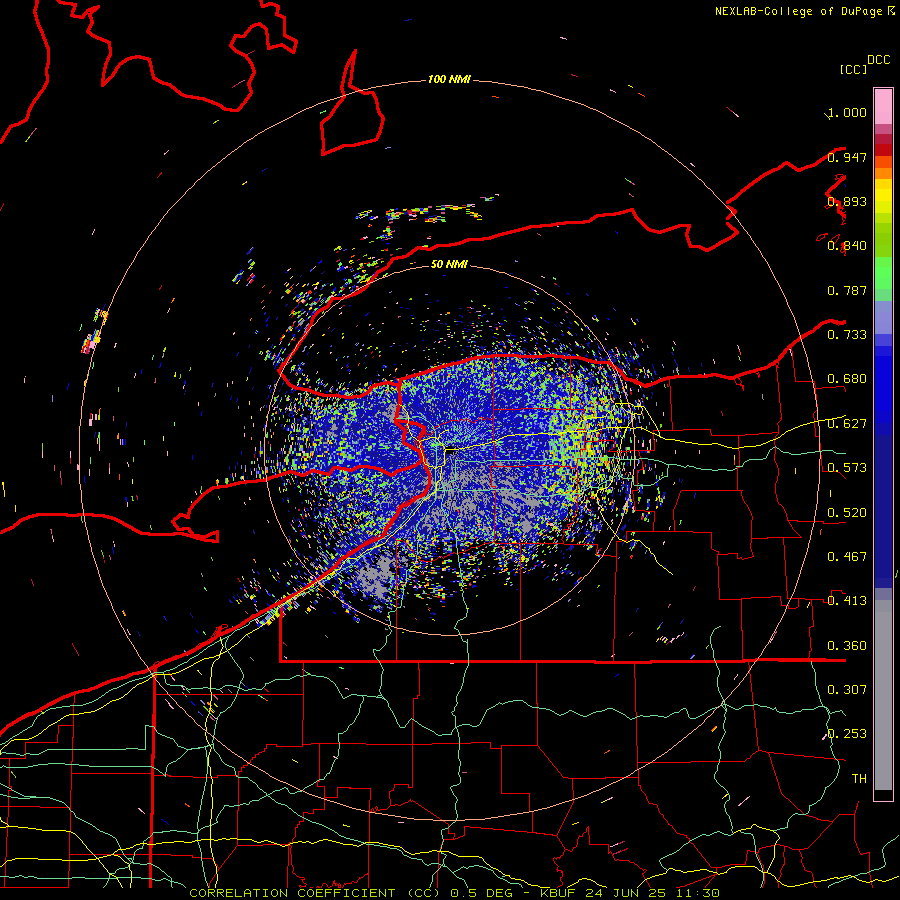Click the 0.840 value on the color scale
This screenshot has width=900, height=900.
point(847,246)
